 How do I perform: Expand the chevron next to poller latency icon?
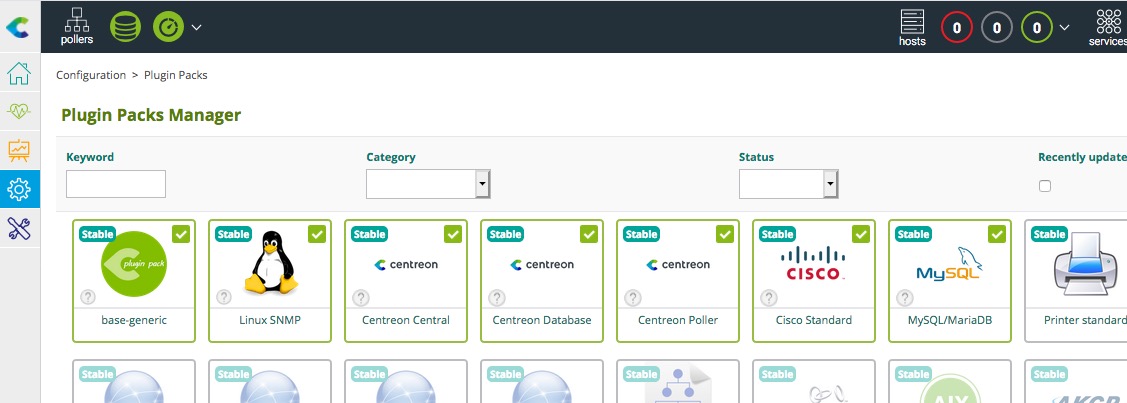pyautogui.click(x=196, y=27)
